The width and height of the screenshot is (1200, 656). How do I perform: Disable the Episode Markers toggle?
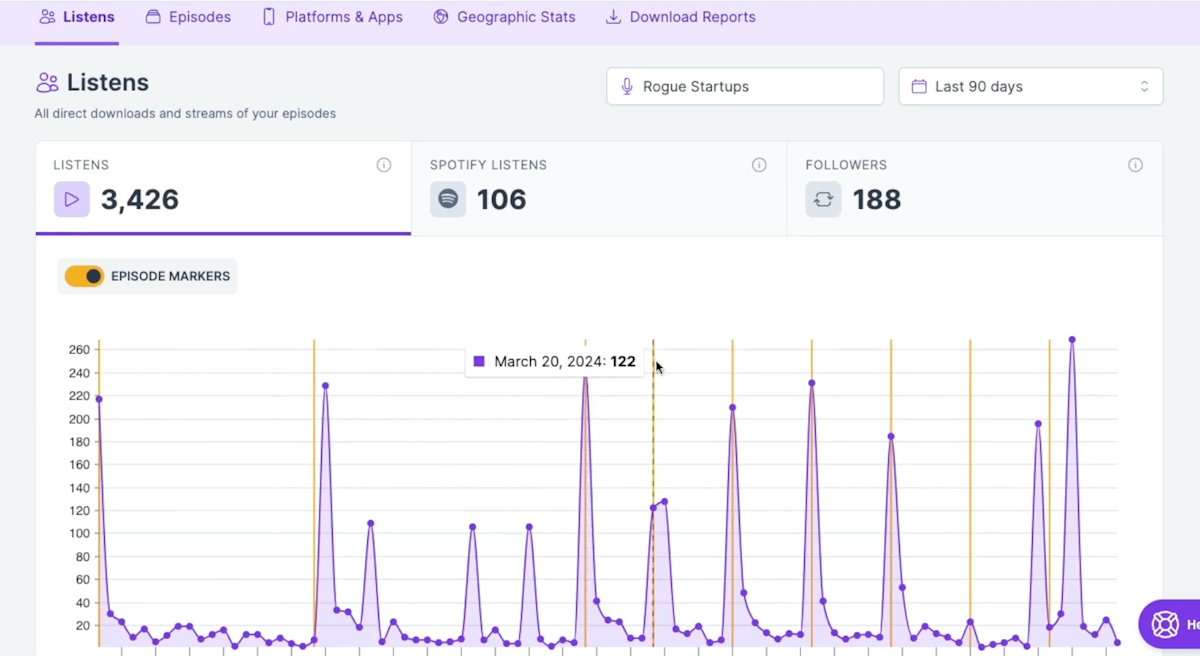(x=85, y=275)
